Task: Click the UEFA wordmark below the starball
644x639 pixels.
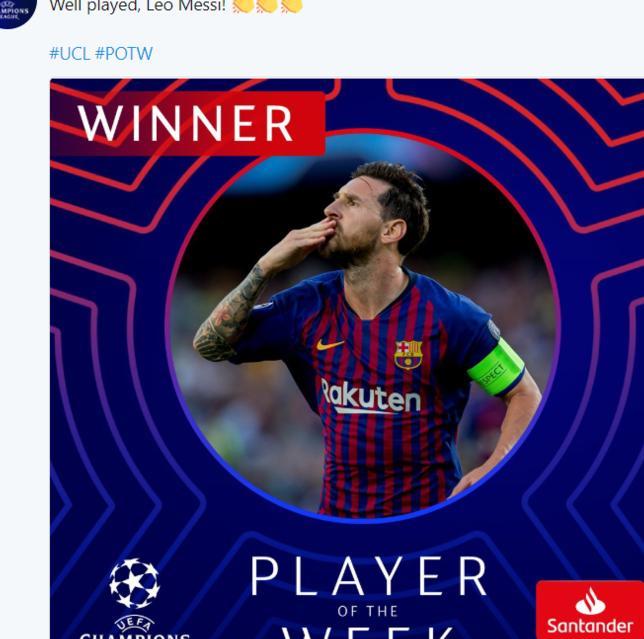Action: pos(134,625)
